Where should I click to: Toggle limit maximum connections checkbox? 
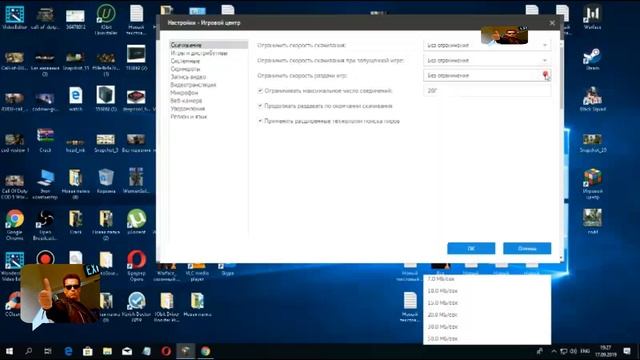click(x=260, y=91)
